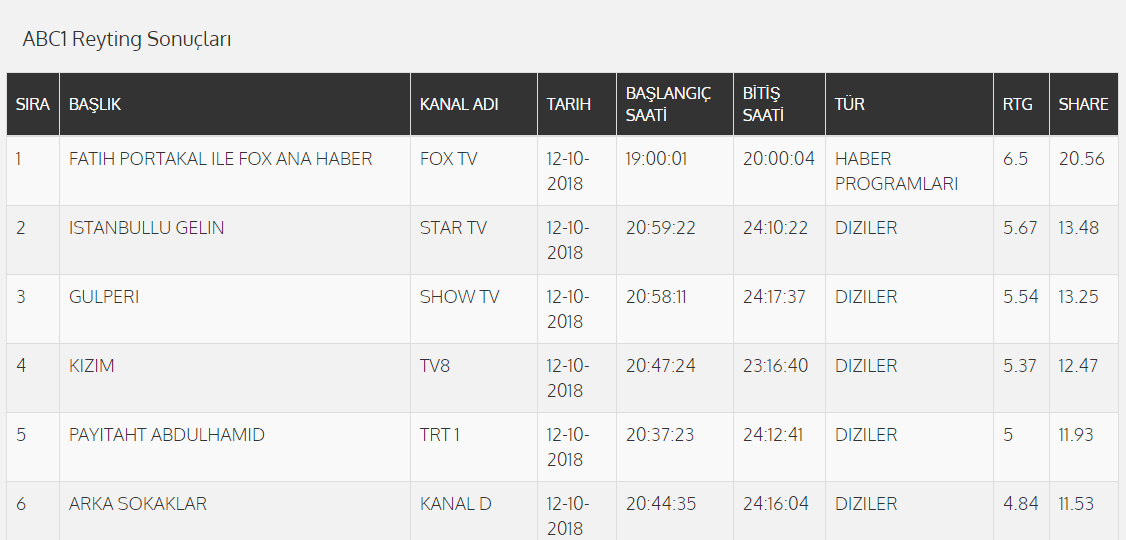
Task: Select the HABER PROGRAMLARI genre cell
Action: [896, 171]
